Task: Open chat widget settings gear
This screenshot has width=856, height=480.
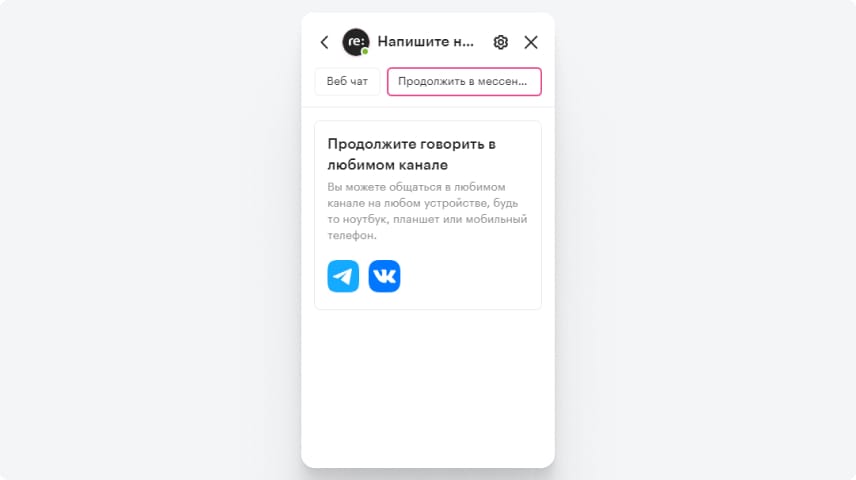Action: 501,42
